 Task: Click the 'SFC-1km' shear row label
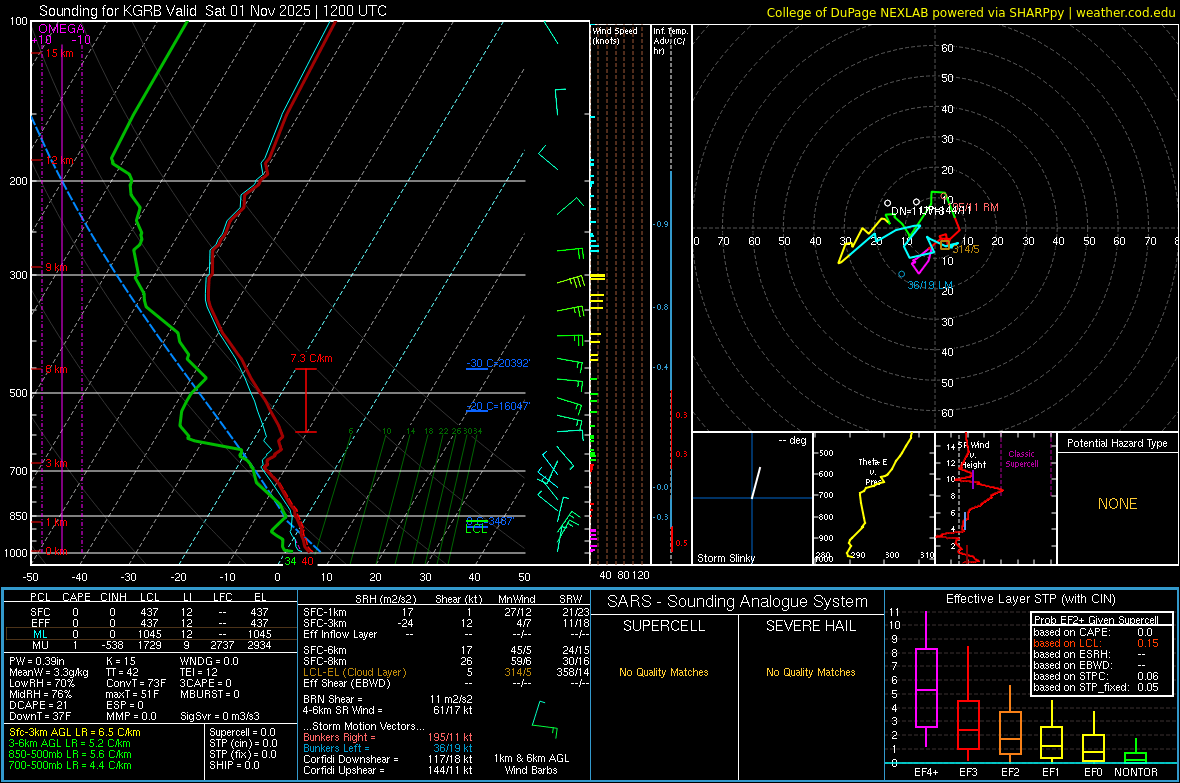(x=324, y=612)
